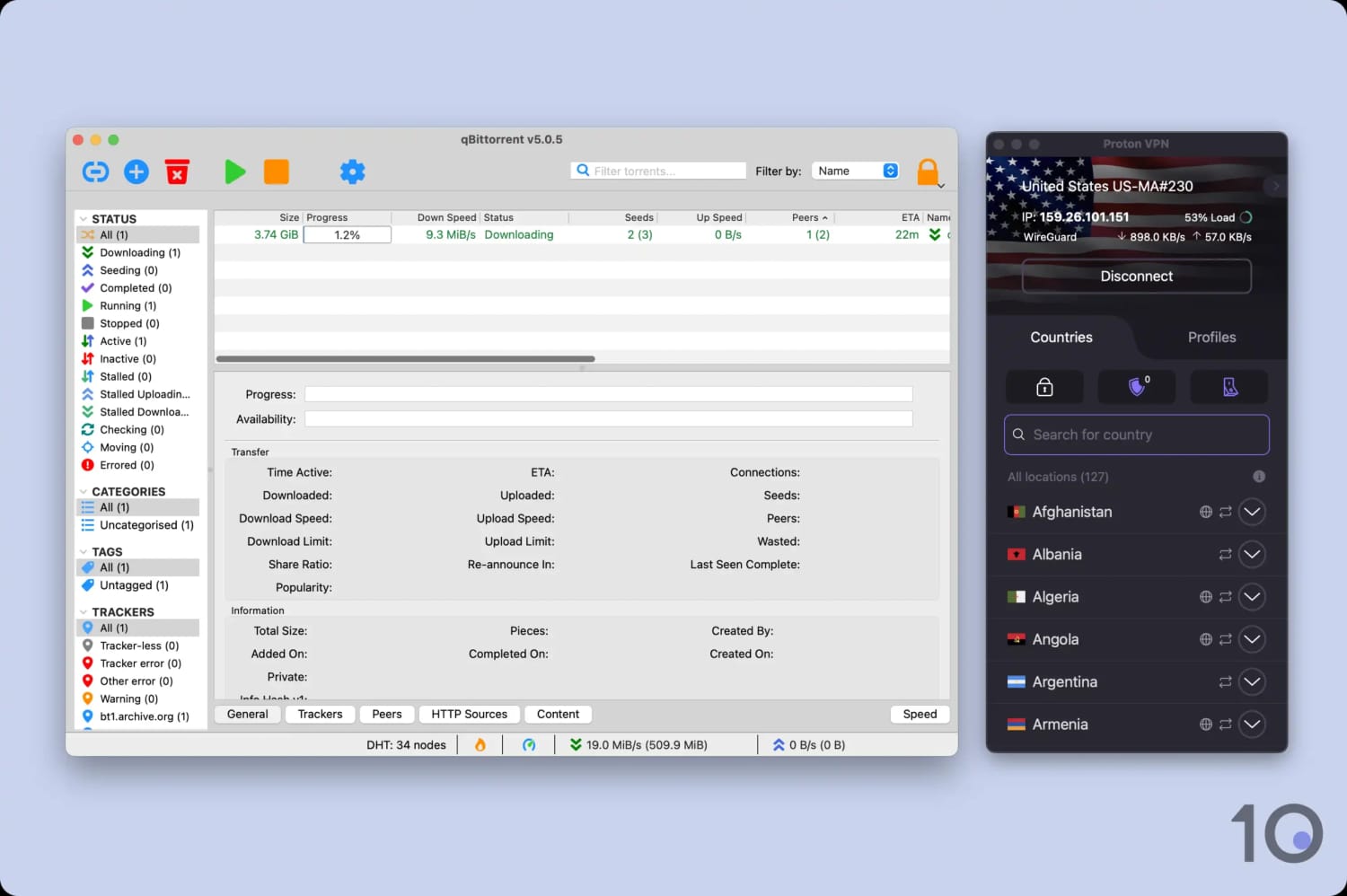
Task: Select the delete torrent icon
Action: pos(177,171)
